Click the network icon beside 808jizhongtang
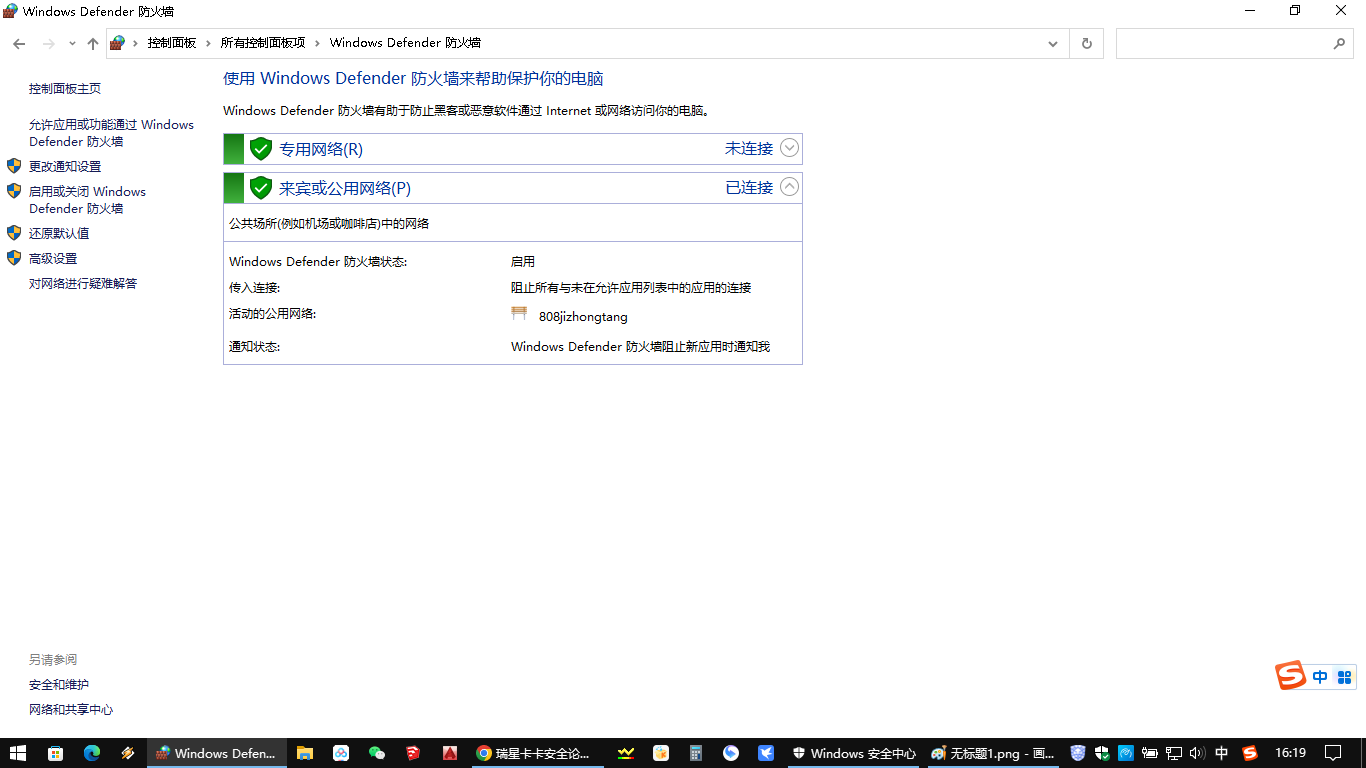This screenshot has width=1366, height=768. tap(519, 314)
